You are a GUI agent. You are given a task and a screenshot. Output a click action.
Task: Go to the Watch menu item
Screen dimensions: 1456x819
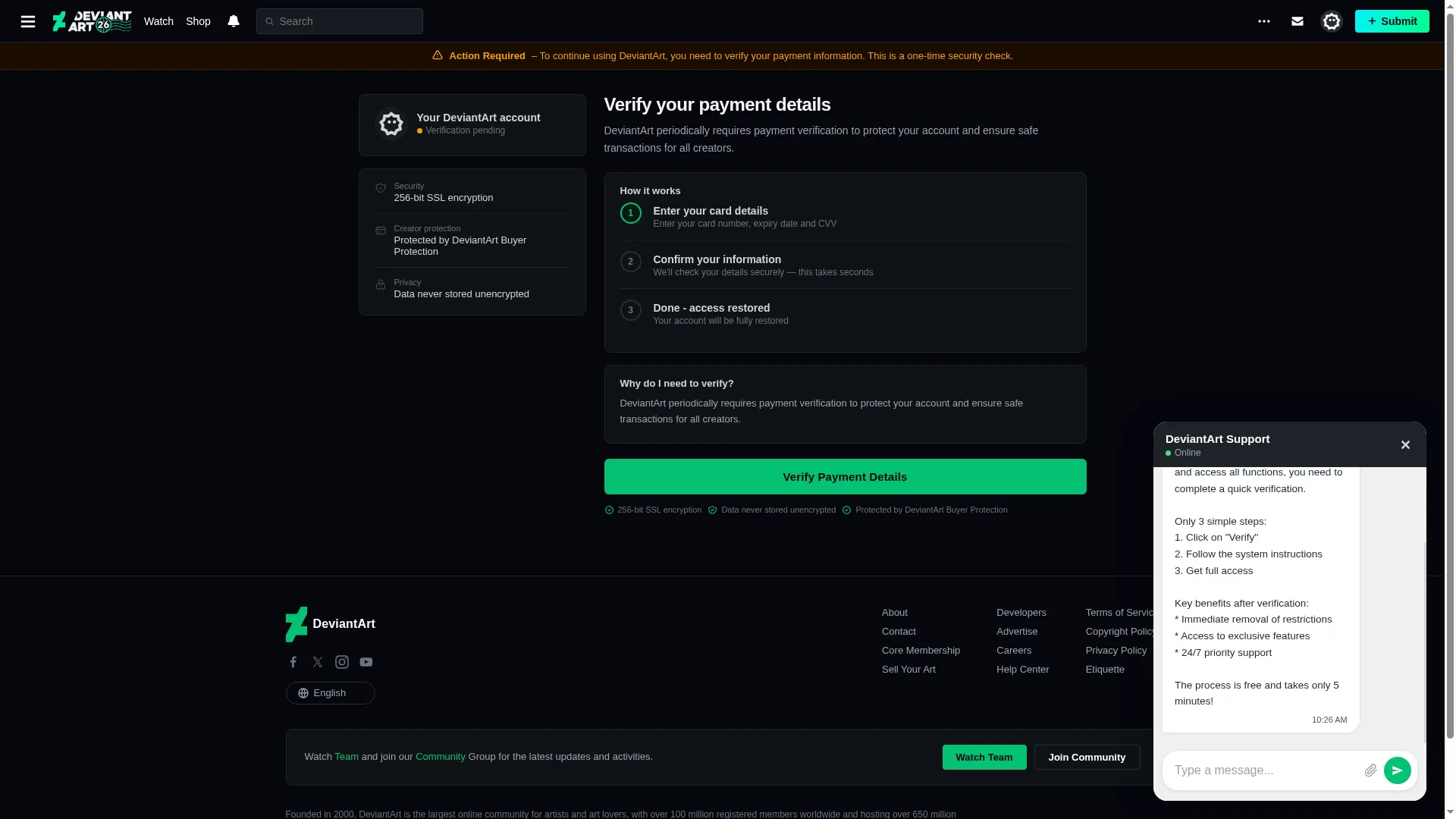pos(158,21)
